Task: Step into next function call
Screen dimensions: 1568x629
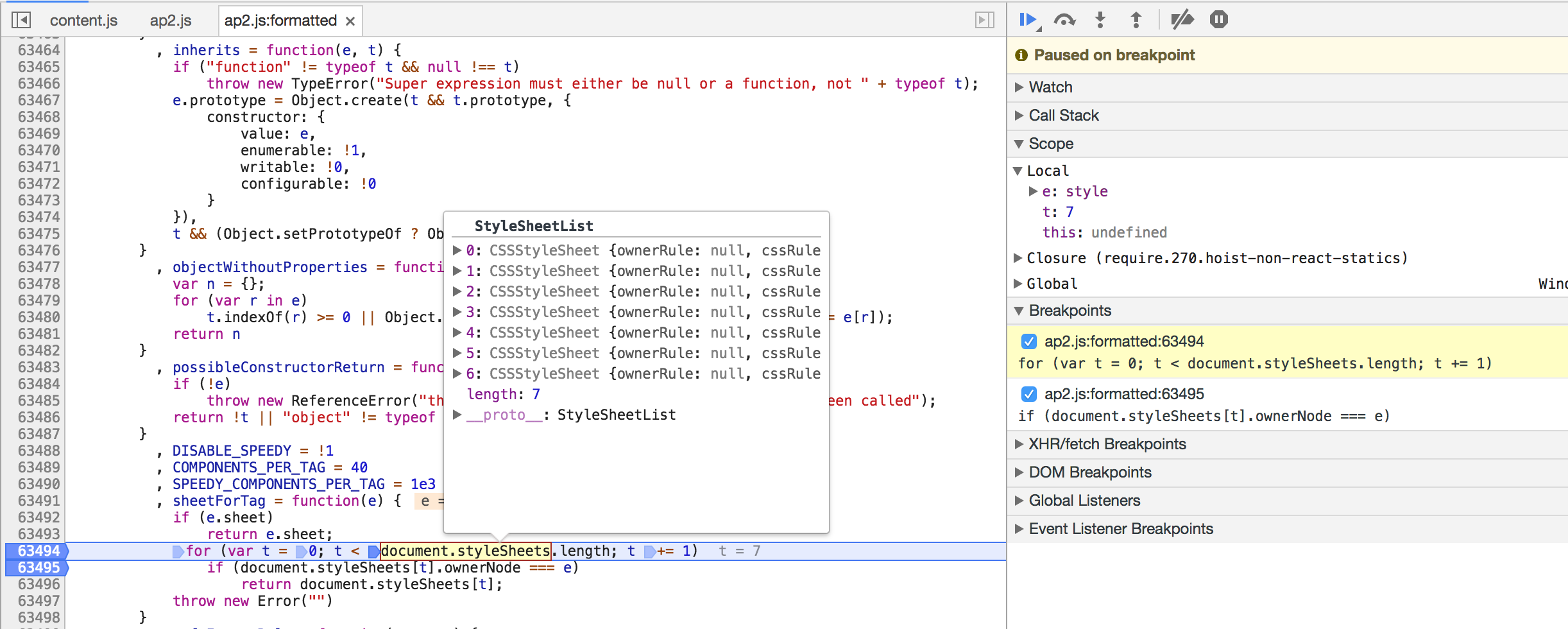Action: click(1100, 19)
